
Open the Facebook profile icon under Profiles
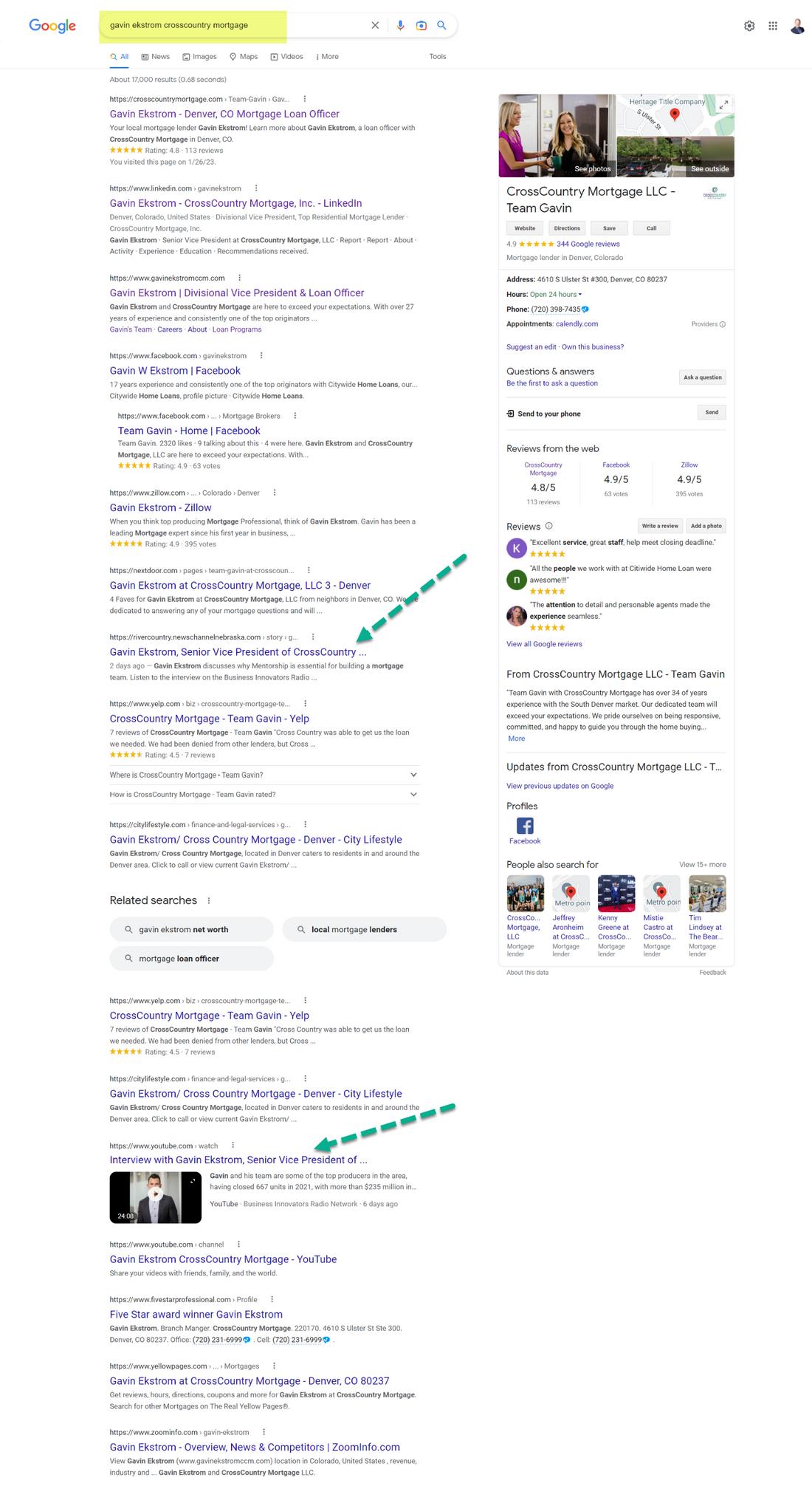525,826
